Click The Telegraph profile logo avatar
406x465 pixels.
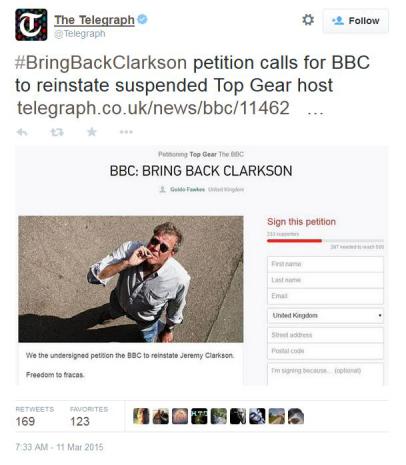tap(31, 25)
